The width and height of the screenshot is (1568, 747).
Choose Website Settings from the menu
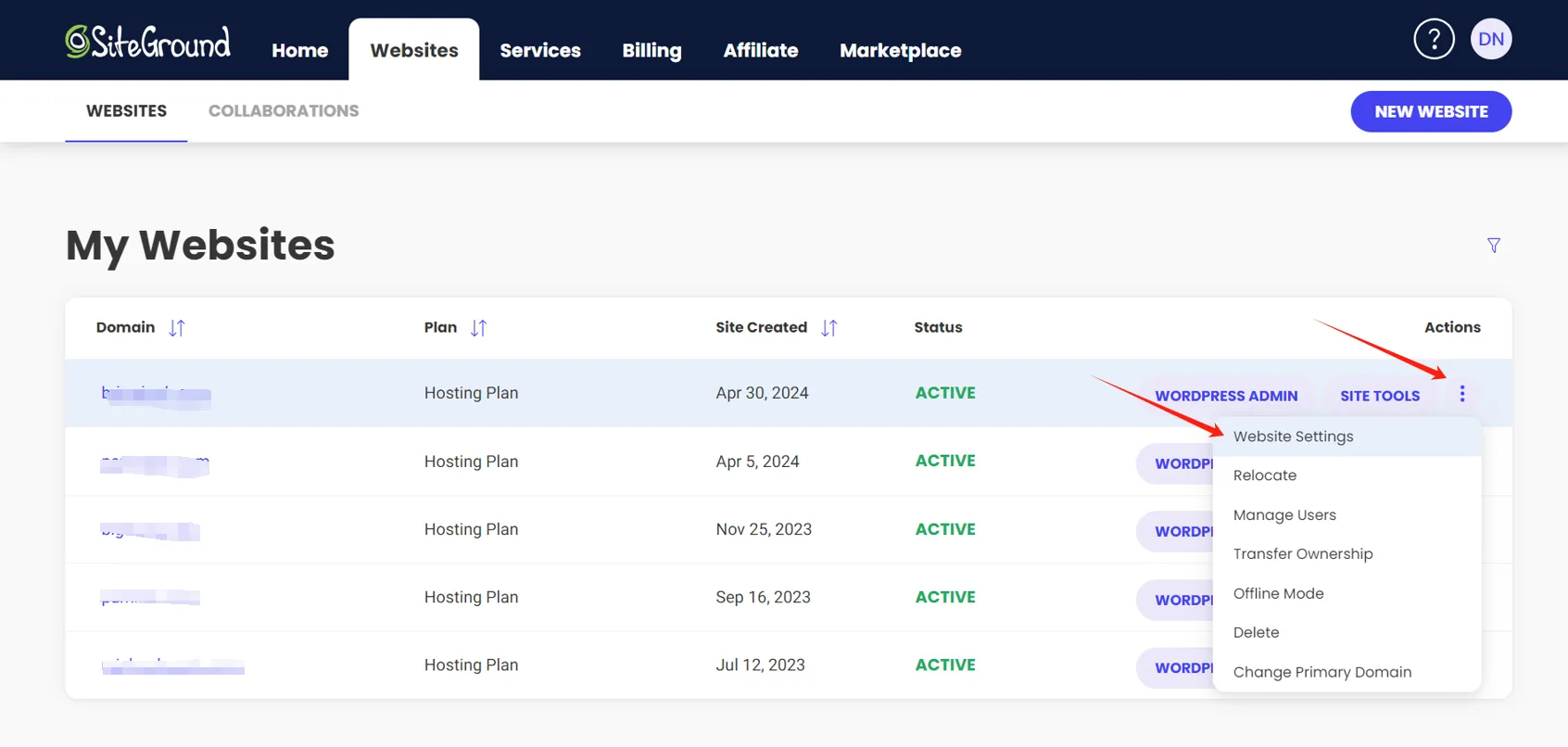click(x=1347, y=437)
